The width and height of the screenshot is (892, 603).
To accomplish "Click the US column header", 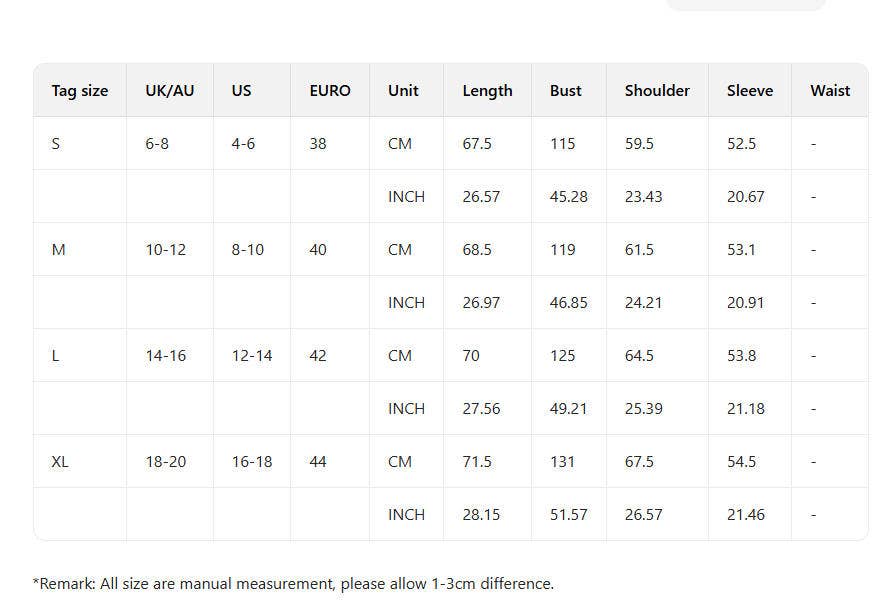I will click(x=242, y=91).
